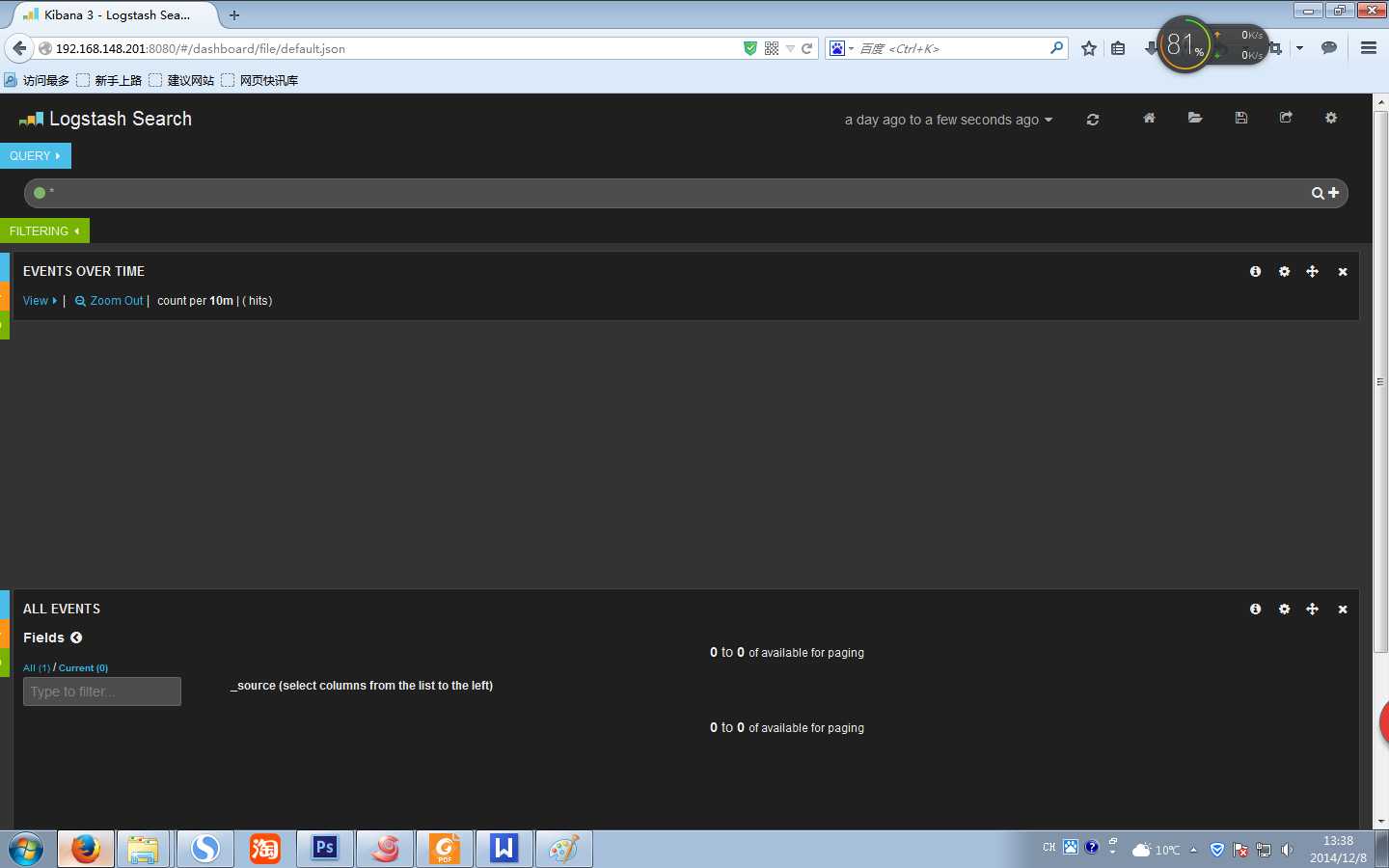
Task: Select the Kibana 3 browser tab
Action: tap(114, 14)
